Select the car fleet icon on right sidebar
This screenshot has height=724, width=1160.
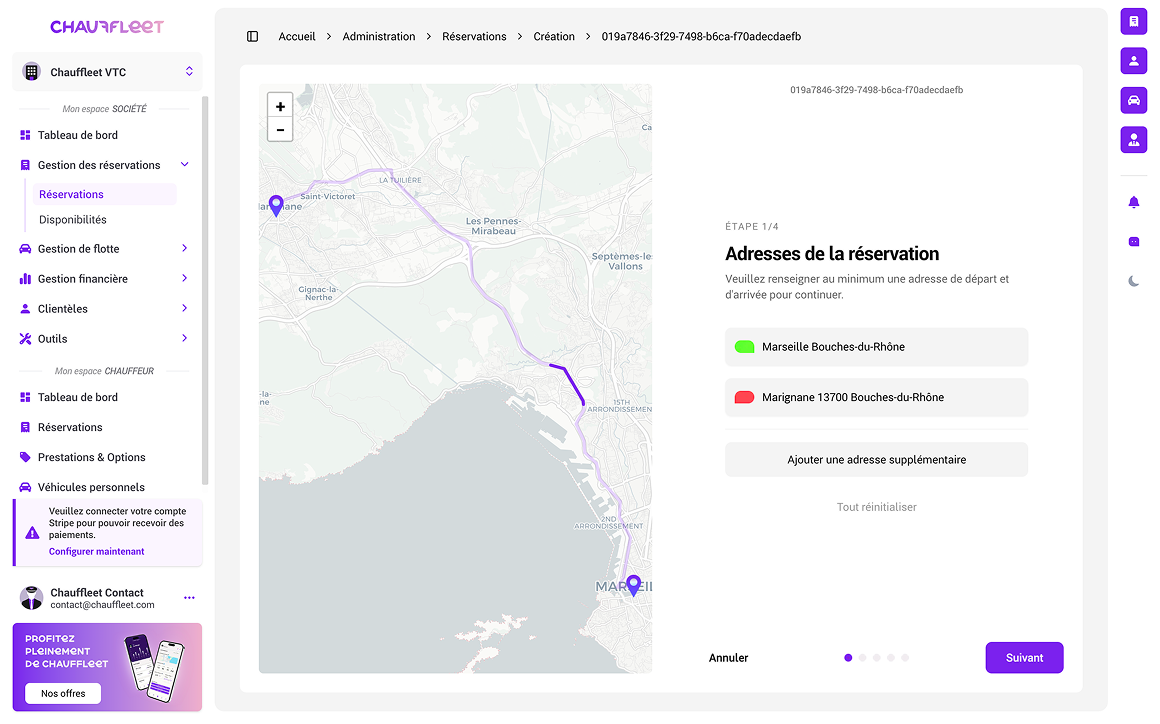click(1134, 100)
